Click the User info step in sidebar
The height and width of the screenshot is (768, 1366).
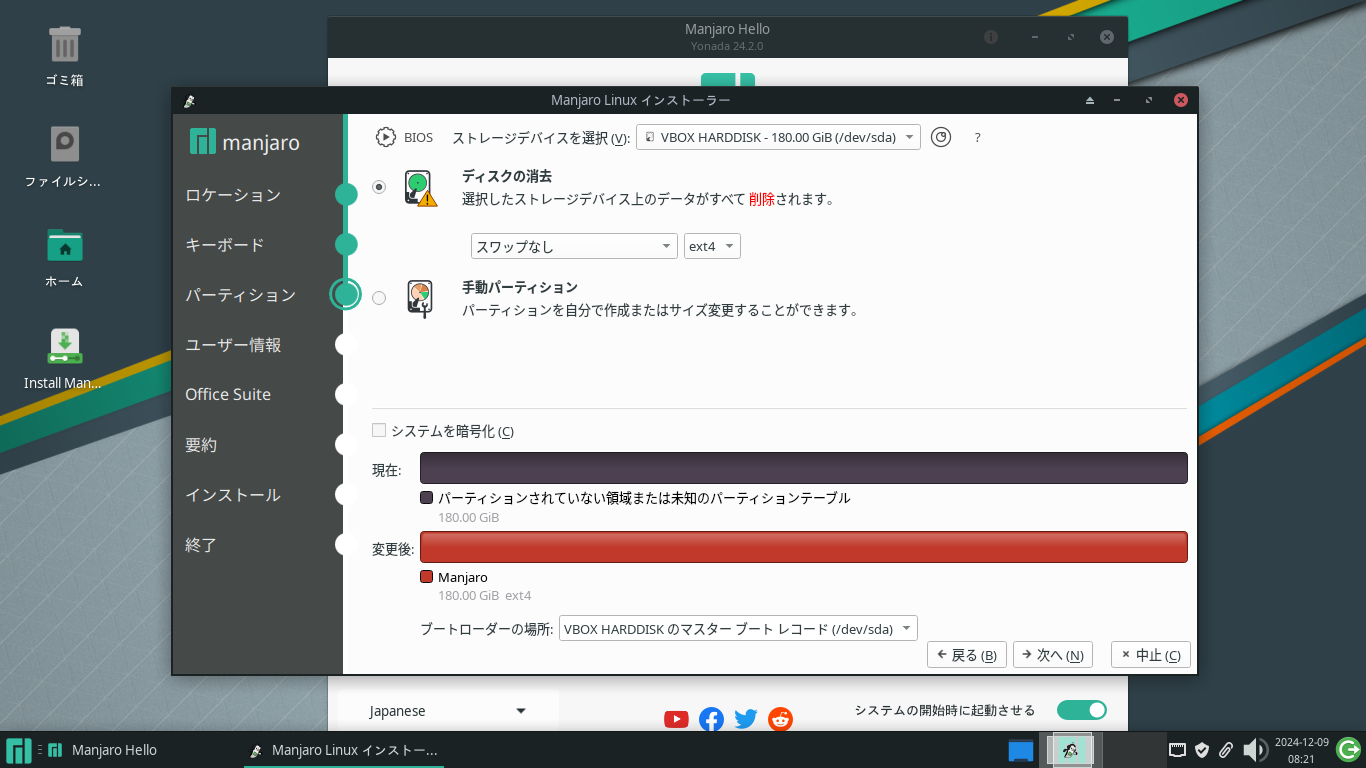[x=233, y=345]
